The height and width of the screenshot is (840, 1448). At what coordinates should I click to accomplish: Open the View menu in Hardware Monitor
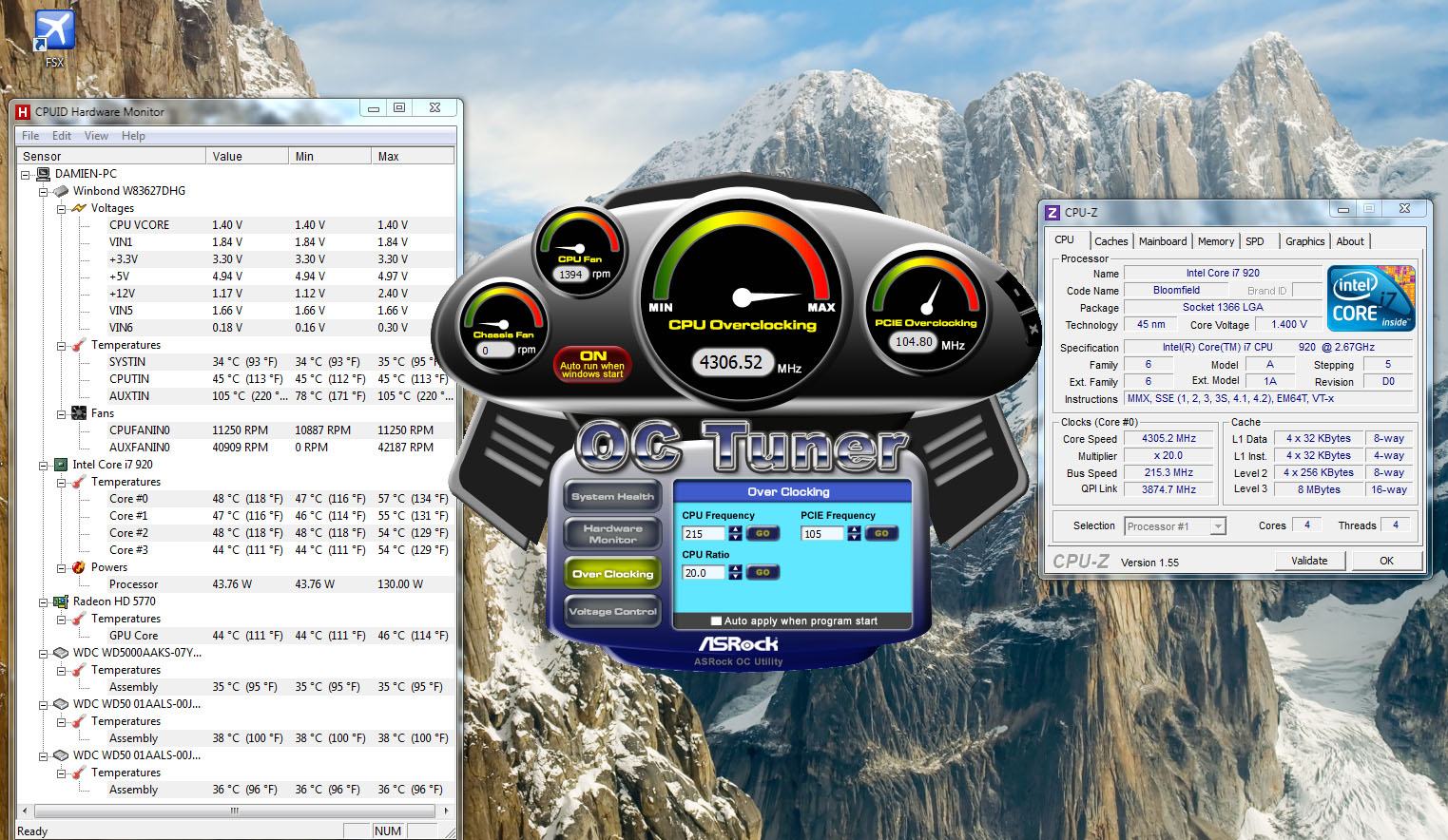tap(96, 136)
